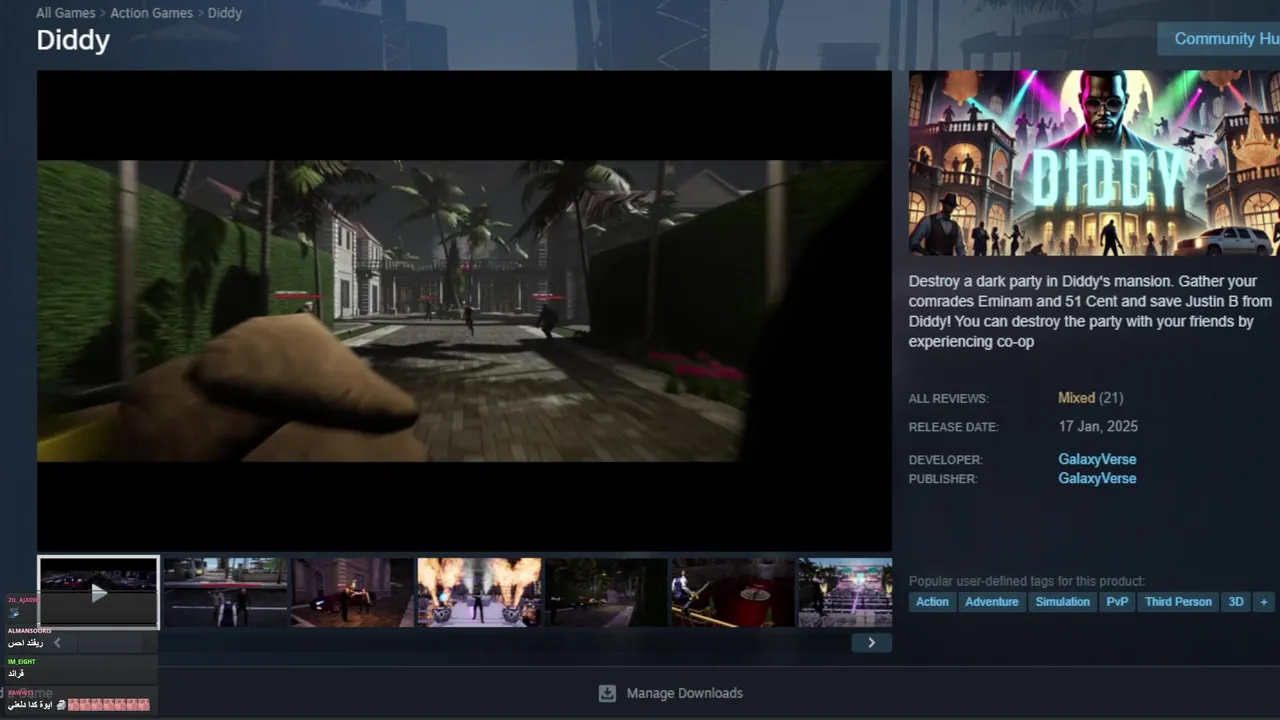Open developer GalaxyVerse link

(x=1097, y=460)
